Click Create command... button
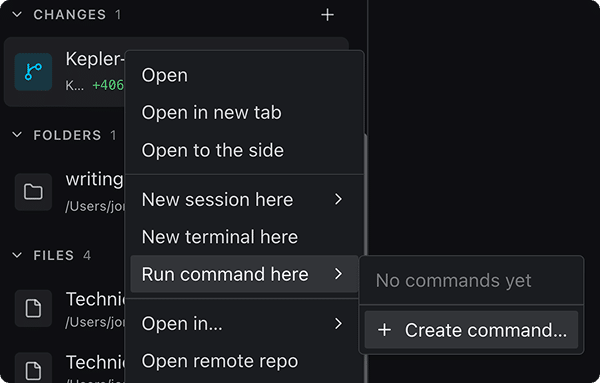The width and height of the screenshot is (600, 383). click(471, 330)
